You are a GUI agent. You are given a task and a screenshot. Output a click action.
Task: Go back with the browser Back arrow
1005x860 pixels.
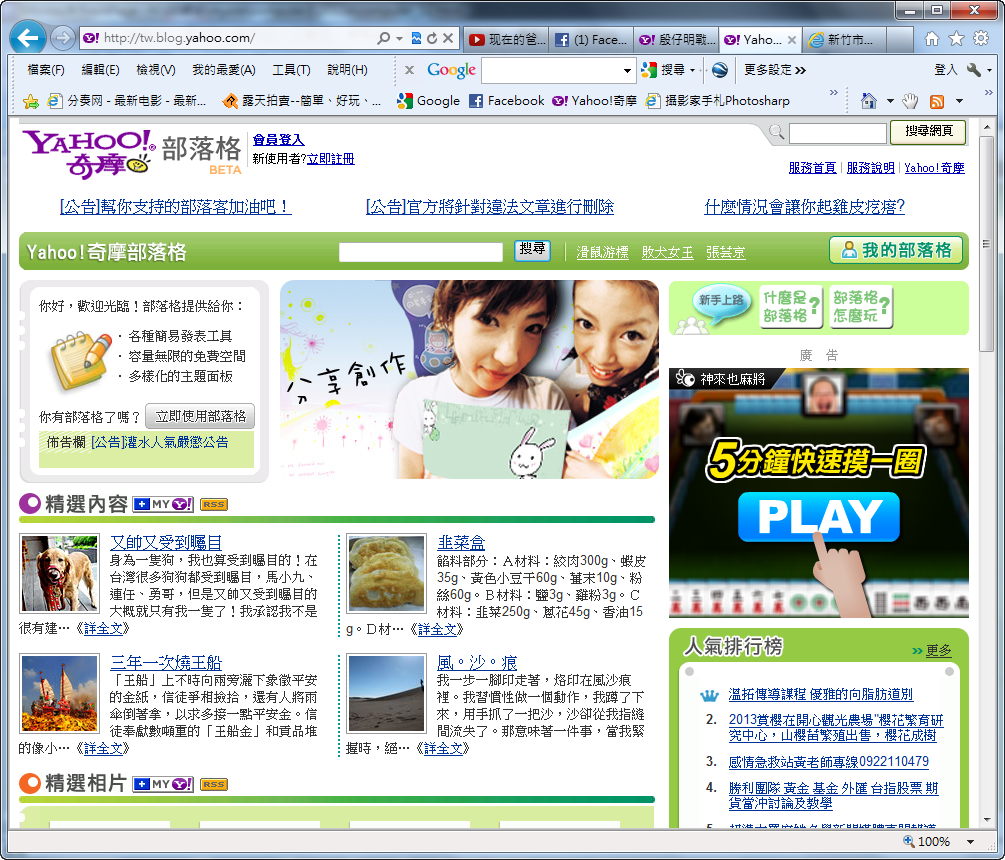coord(28,38)
